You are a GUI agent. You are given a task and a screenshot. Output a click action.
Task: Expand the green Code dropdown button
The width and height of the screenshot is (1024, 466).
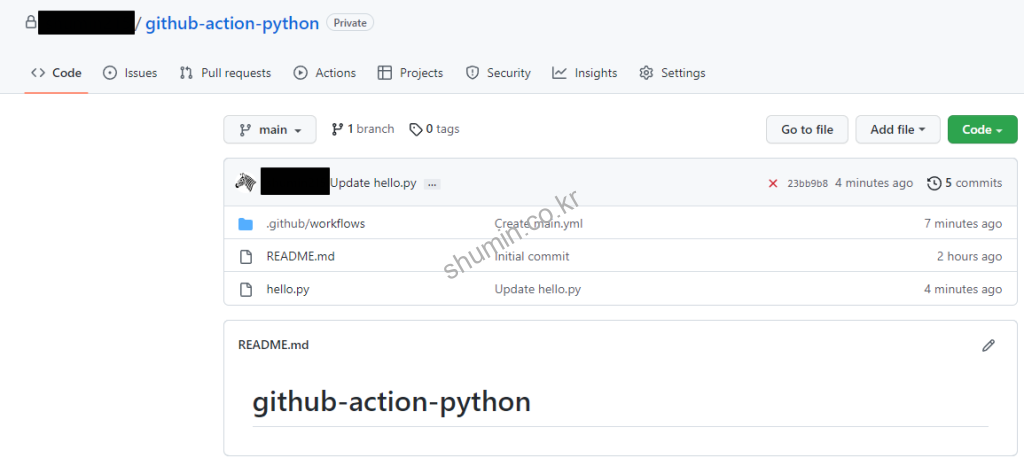(x=982, y=130)
